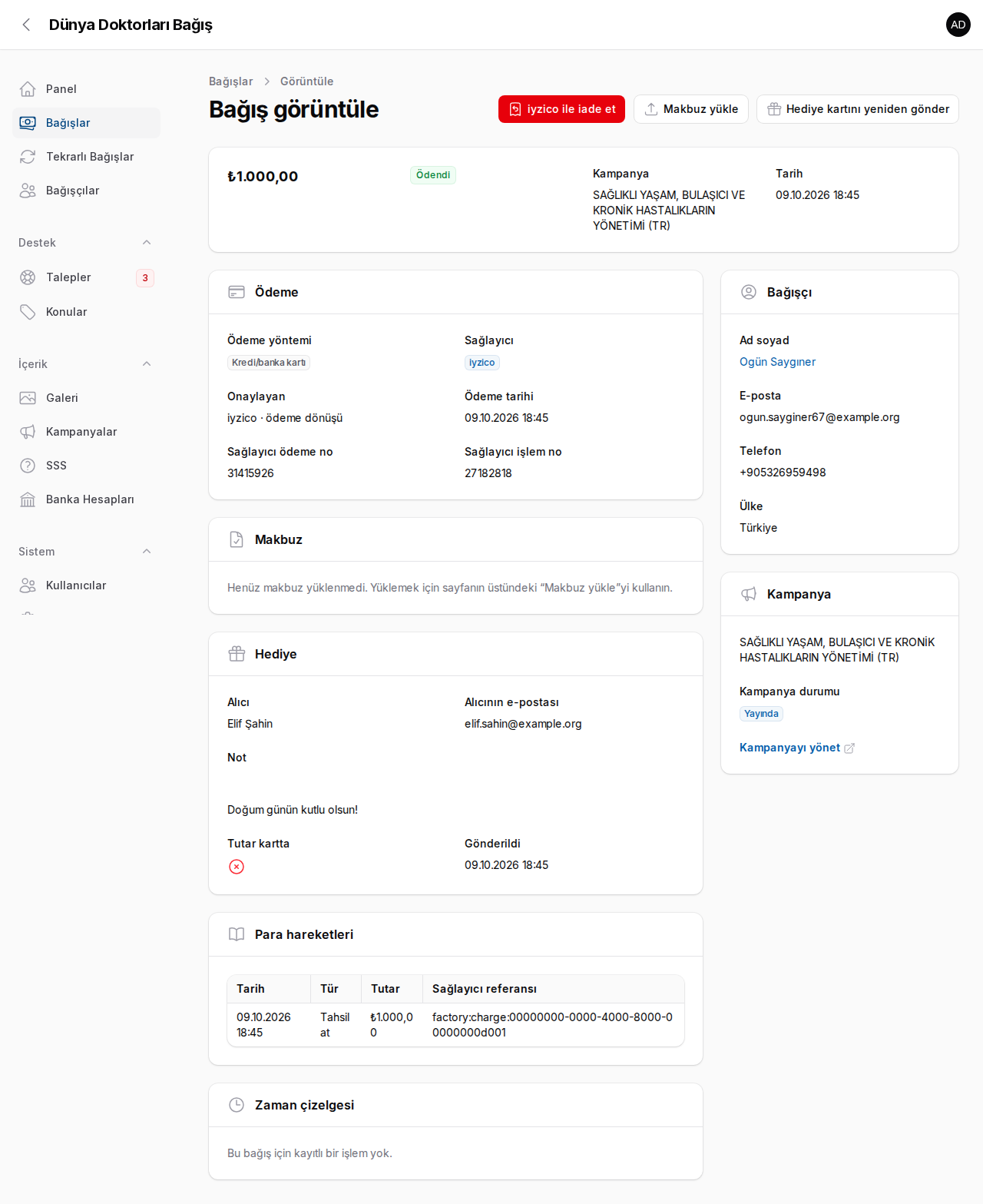The height and width of the screenshot is (1204, 983).
Task: Click the Iyzico provider badge
Action: (x=482, y=363)
